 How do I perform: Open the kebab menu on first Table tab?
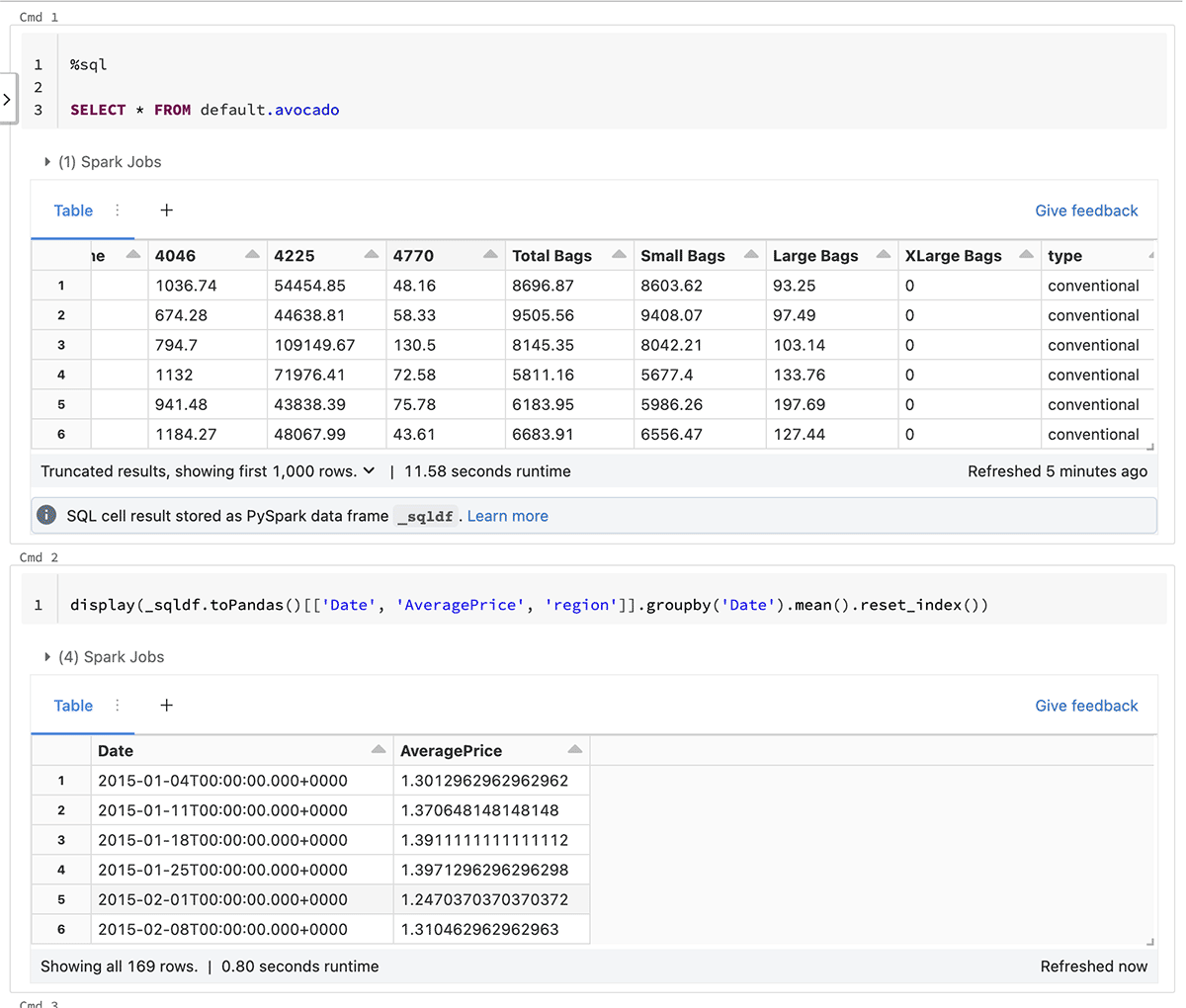(x=118, y=210)
